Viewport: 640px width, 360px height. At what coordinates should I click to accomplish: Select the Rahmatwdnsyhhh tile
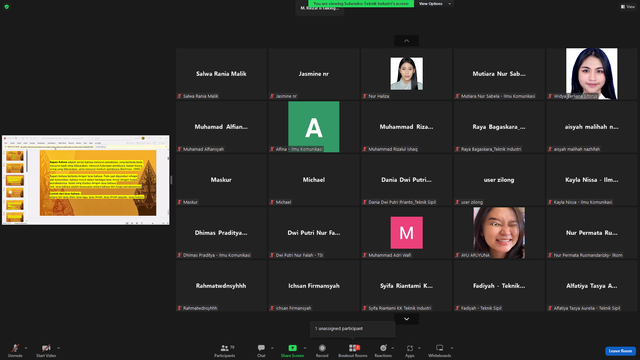coord(221,286)
